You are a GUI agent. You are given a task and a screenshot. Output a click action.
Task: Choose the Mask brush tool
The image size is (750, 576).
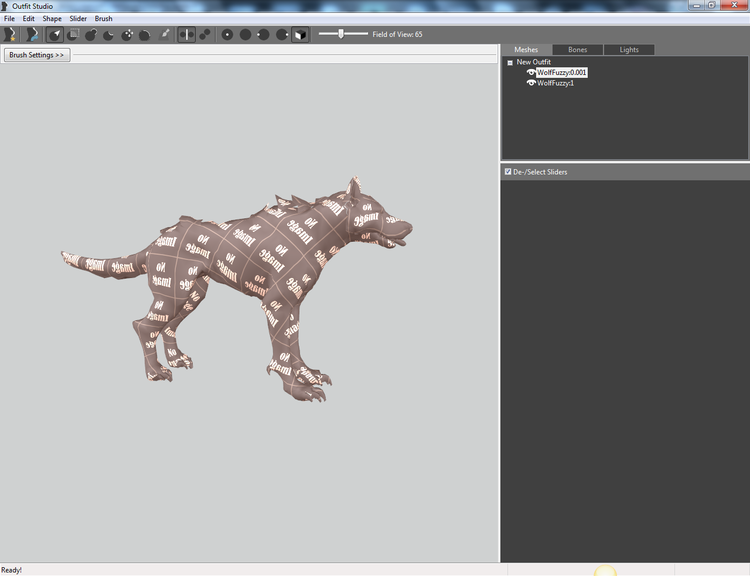pyautogui.click(x=73, y=34)
